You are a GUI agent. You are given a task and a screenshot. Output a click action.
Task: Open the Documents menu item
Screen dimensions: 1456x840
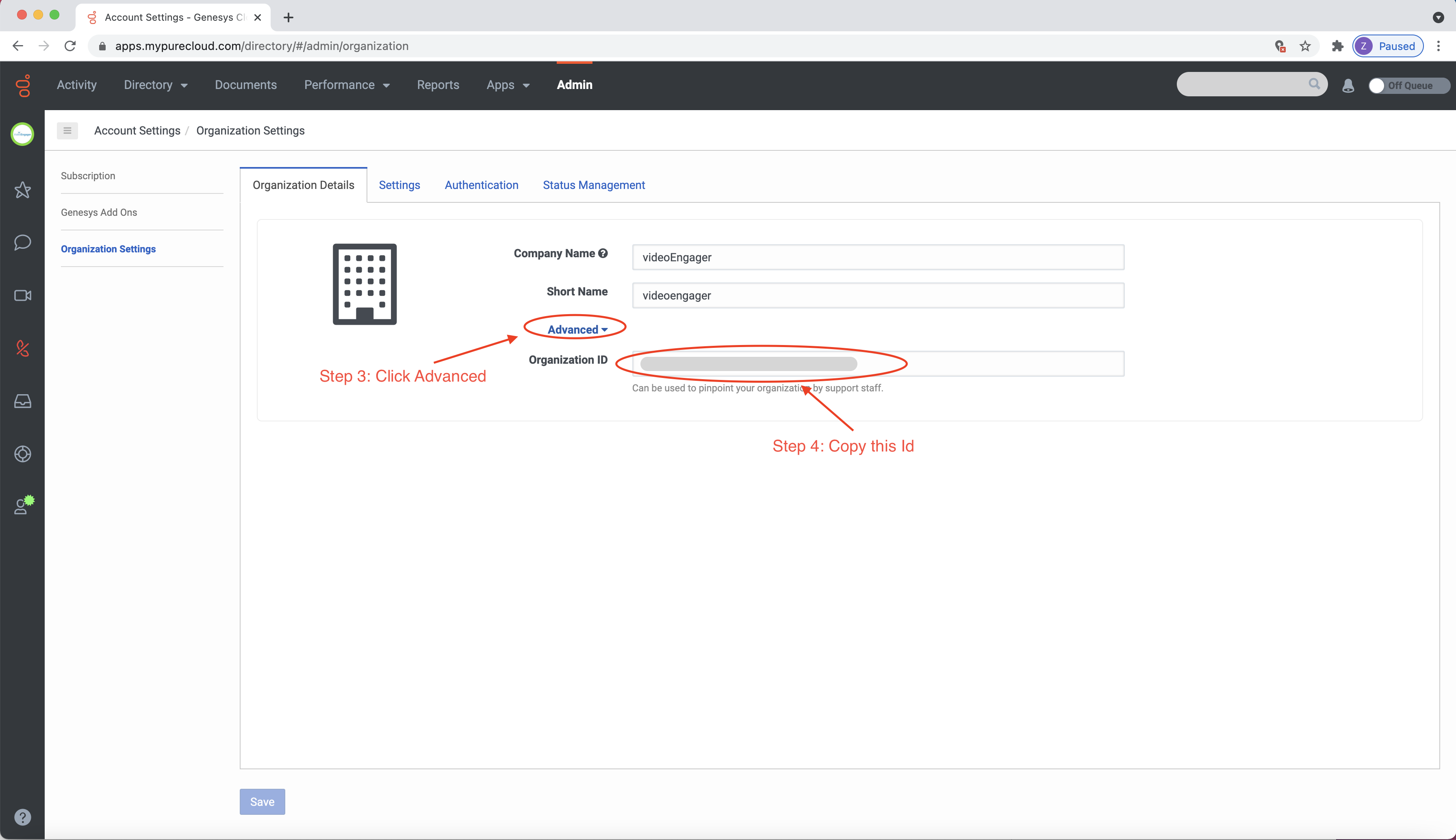(246, 85)
